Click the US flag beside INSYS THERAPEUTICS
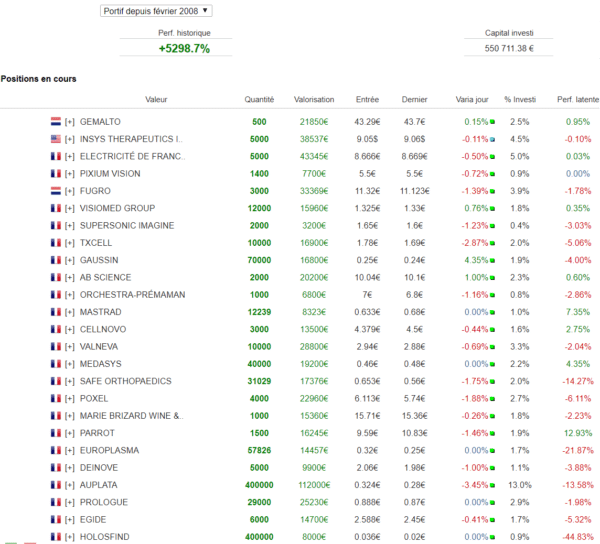This screenshot has width=600, height=544. point(56,139)
